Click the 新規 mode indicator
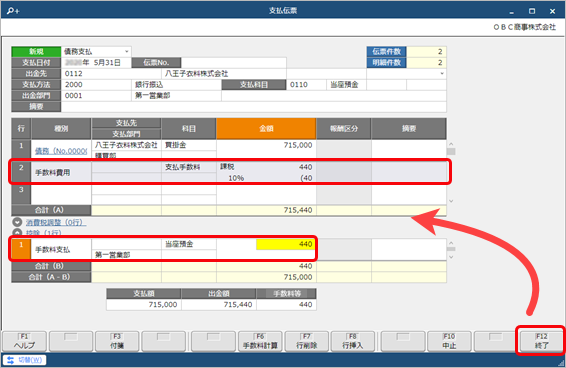The image size is (566, 368). (36, 52)
